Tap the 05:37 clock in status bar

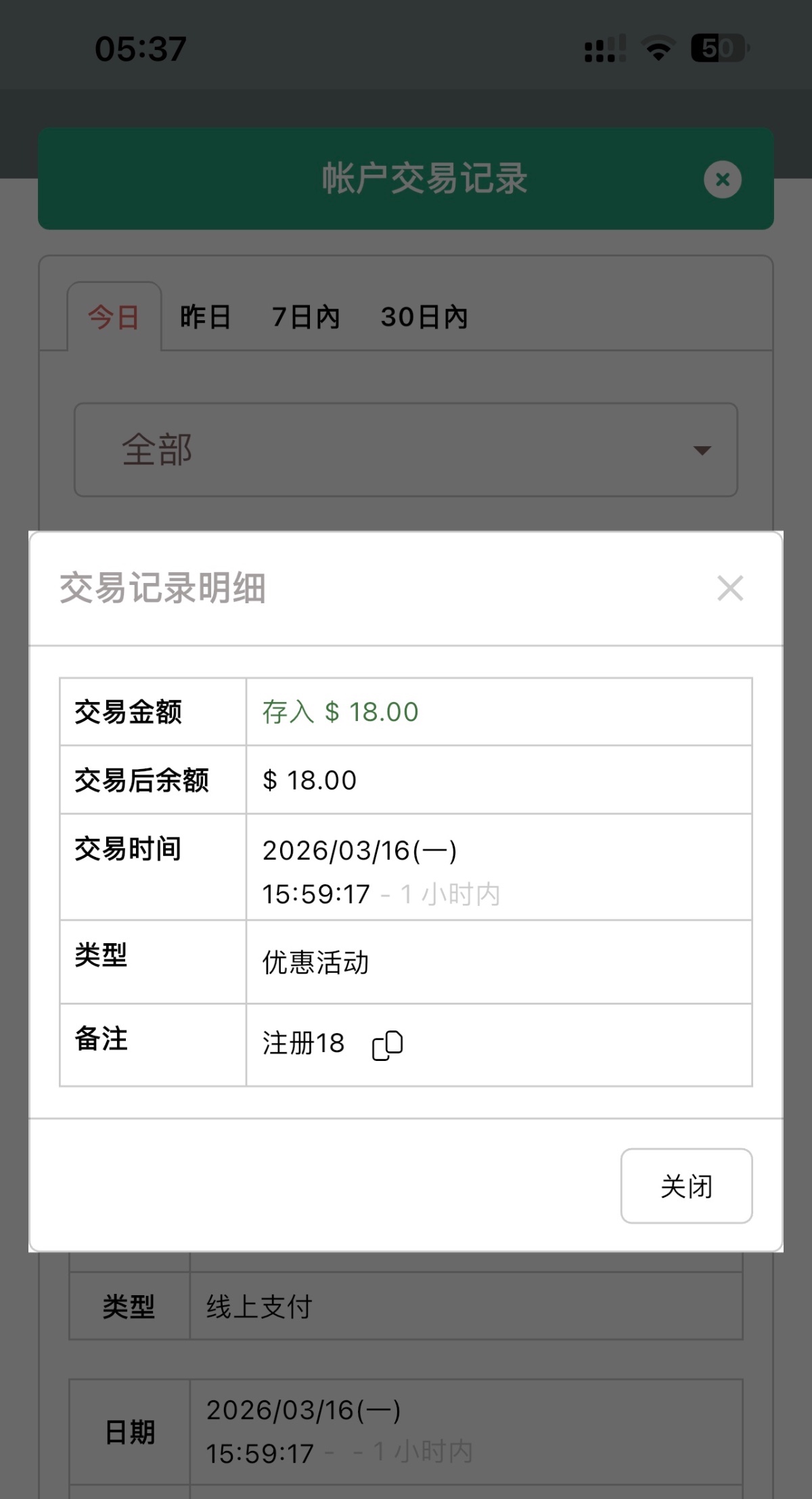141,49
